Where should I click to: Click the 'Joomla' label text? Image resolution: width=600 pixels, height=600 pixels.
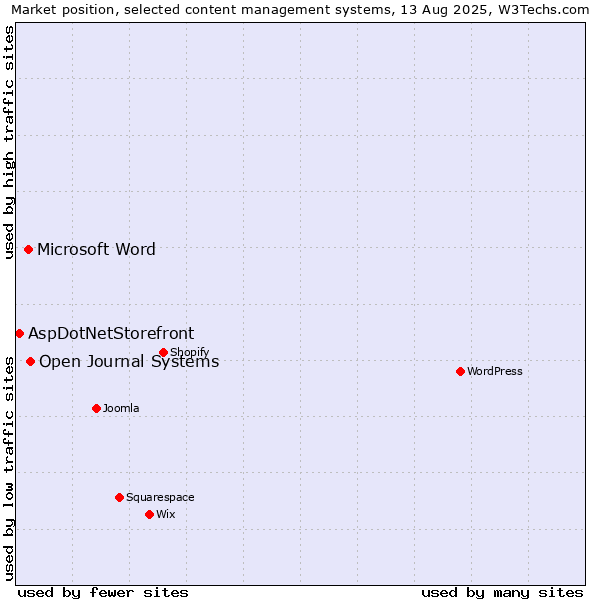(121, 408)
